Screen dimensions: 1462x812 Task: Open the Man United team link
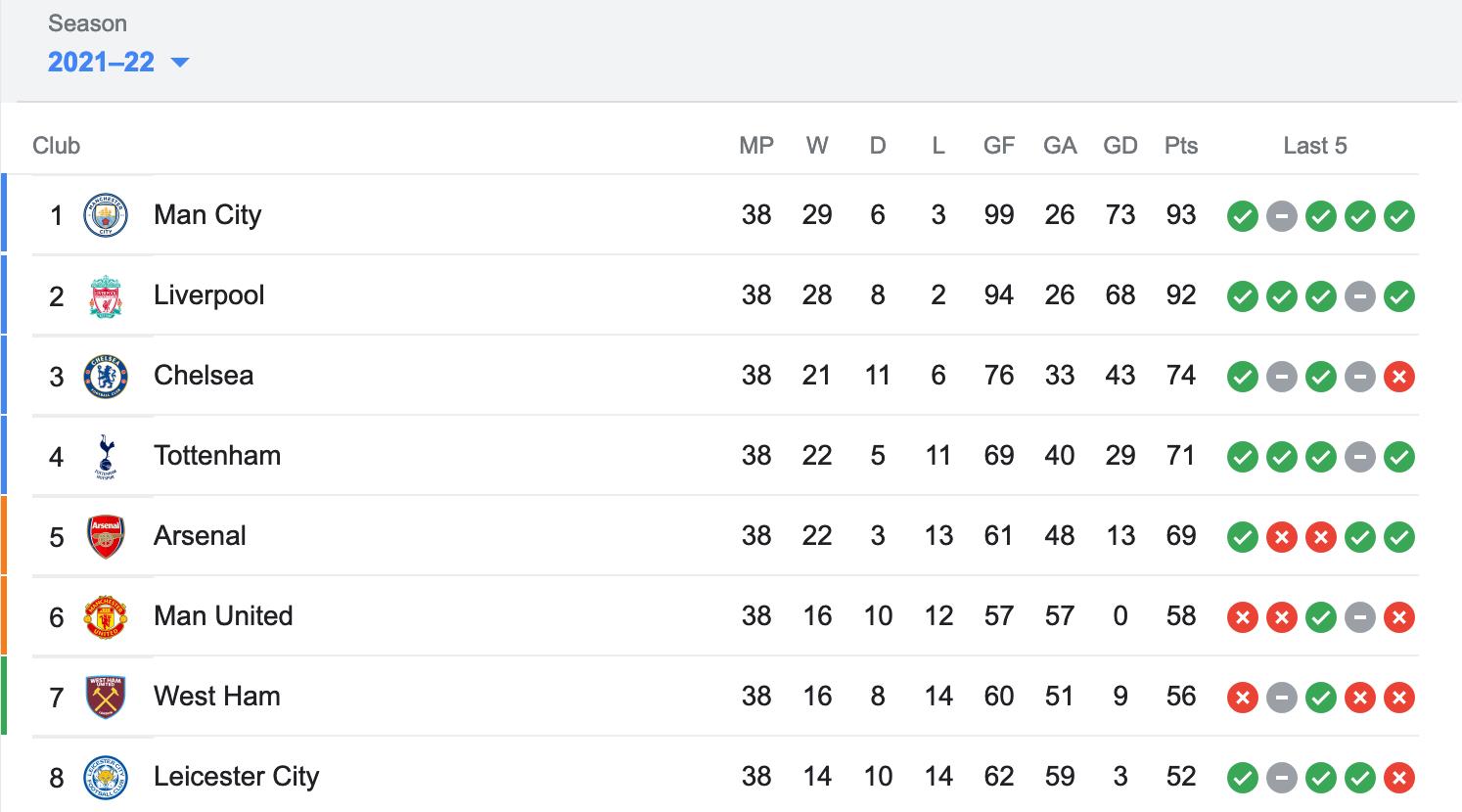223,616
